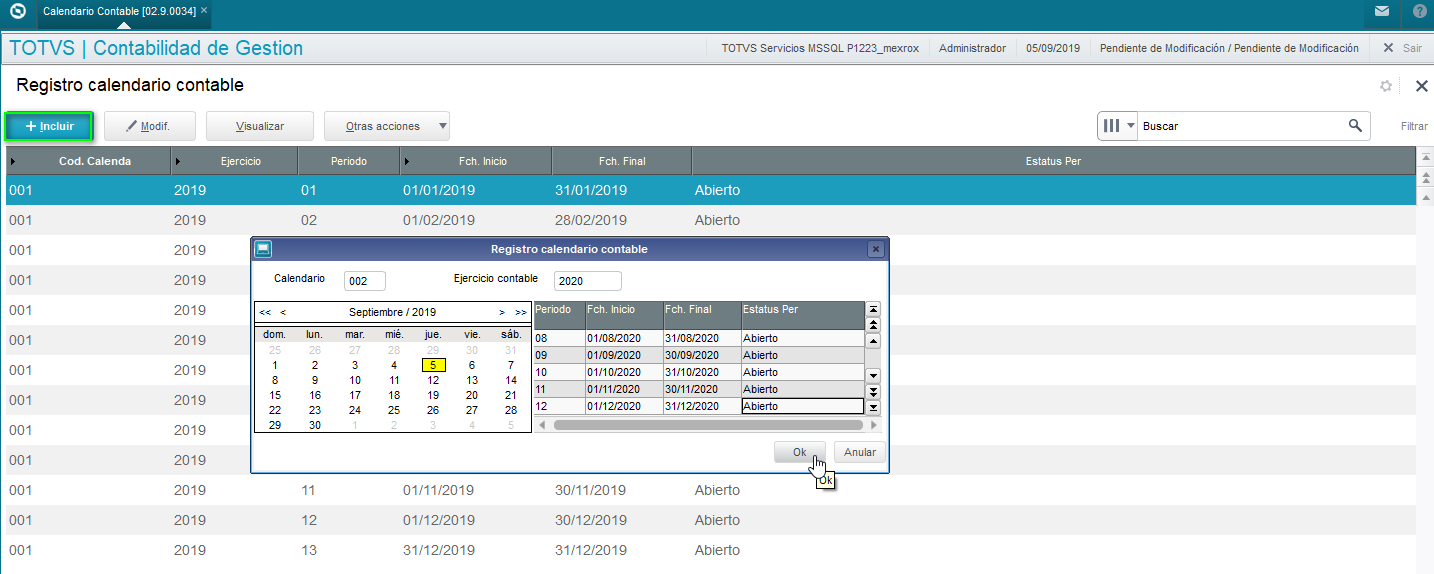Click the search magnifier icon
Image resolution: width=1434 pixels, height=574 pixels.
[1355, 126]
